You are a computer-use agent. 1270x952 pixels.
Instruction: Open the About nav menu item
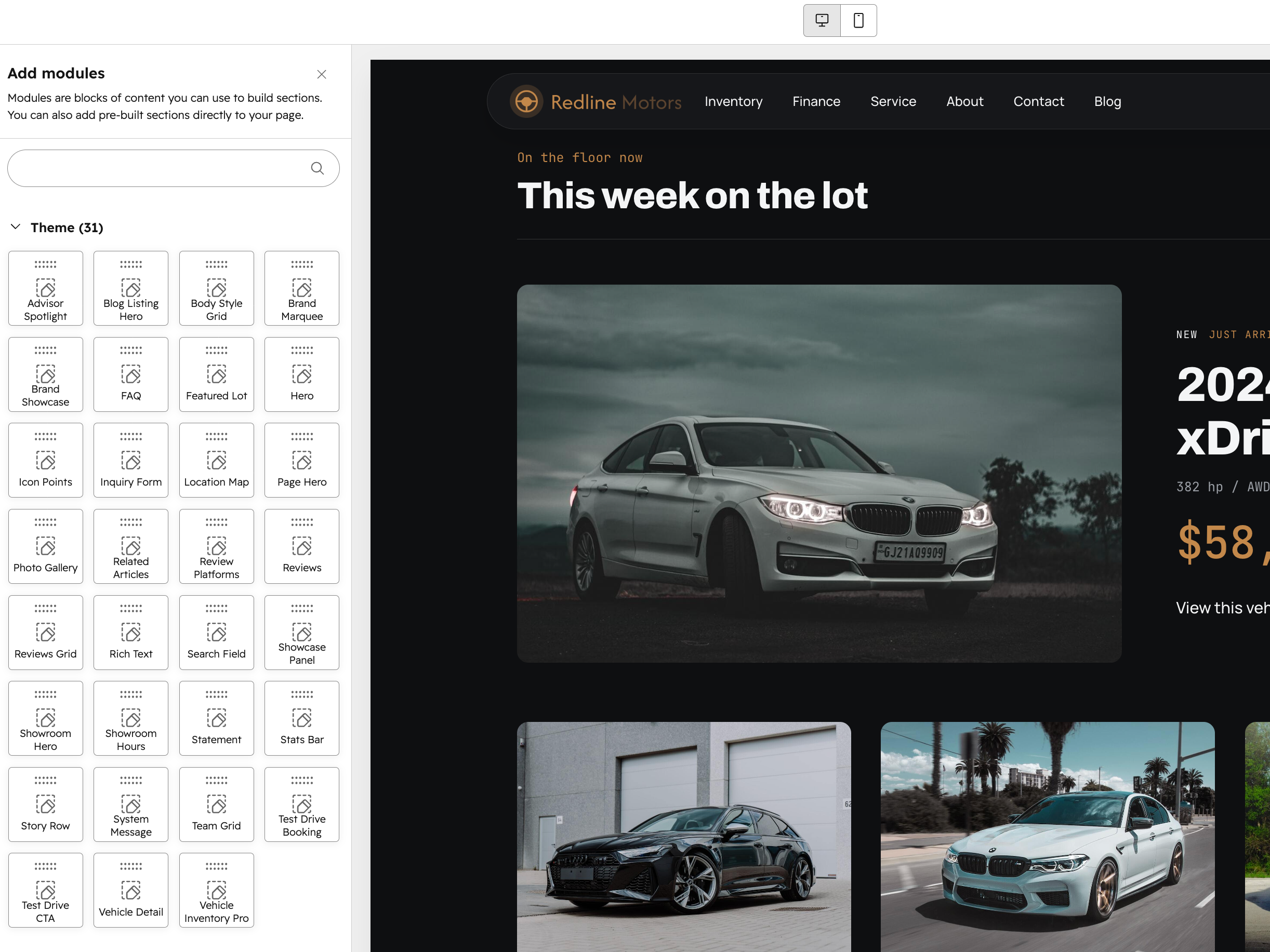coord(964,102)
